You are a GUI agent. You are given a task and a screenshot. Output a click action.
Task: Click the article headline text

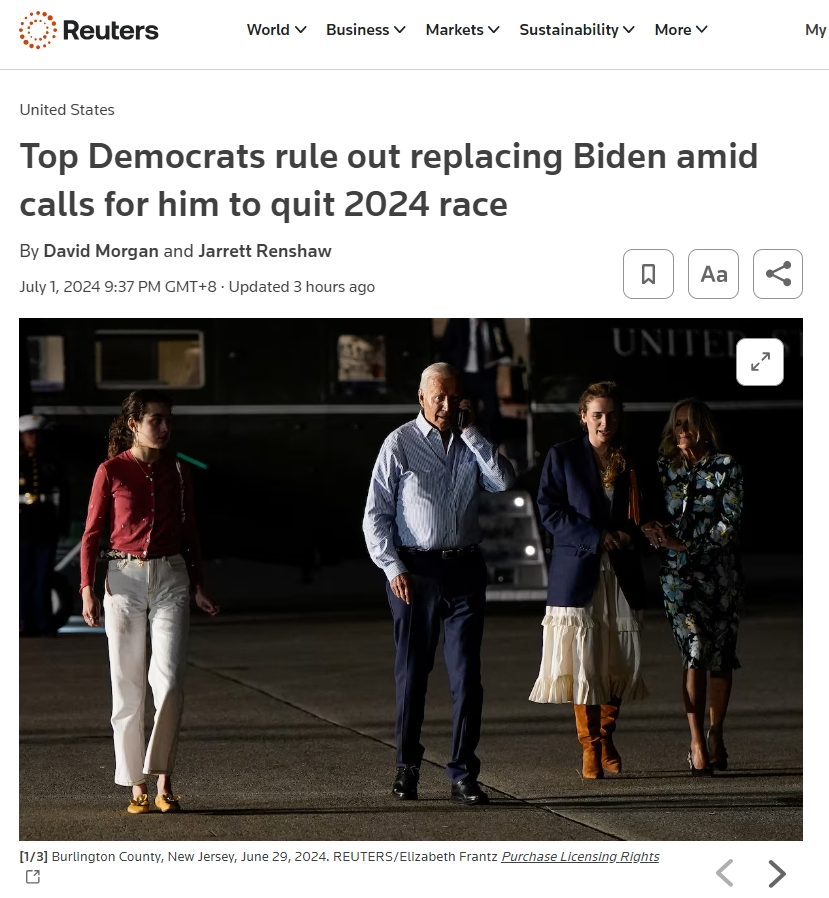coord(389,180)
